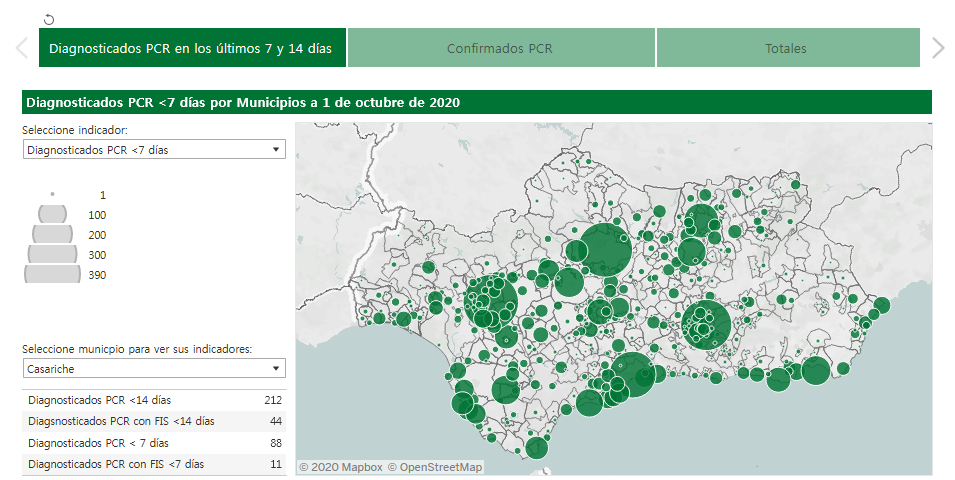Select the smallest legend dot labeled 1
Screen dimensions: 955x480
[x=52, y=195]
